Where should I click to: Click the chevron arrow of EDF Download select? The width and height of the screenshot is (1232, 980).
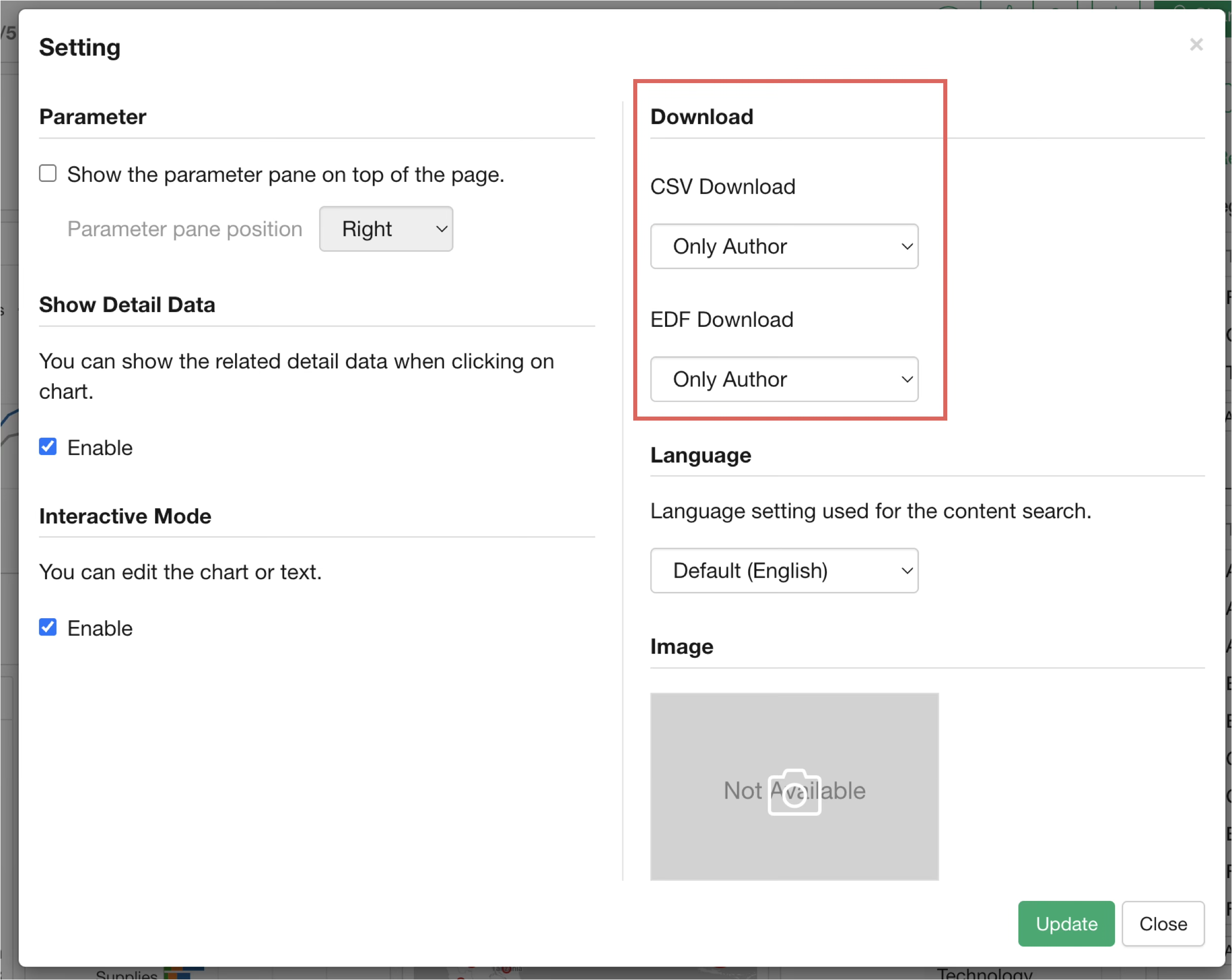pos(906,380)
